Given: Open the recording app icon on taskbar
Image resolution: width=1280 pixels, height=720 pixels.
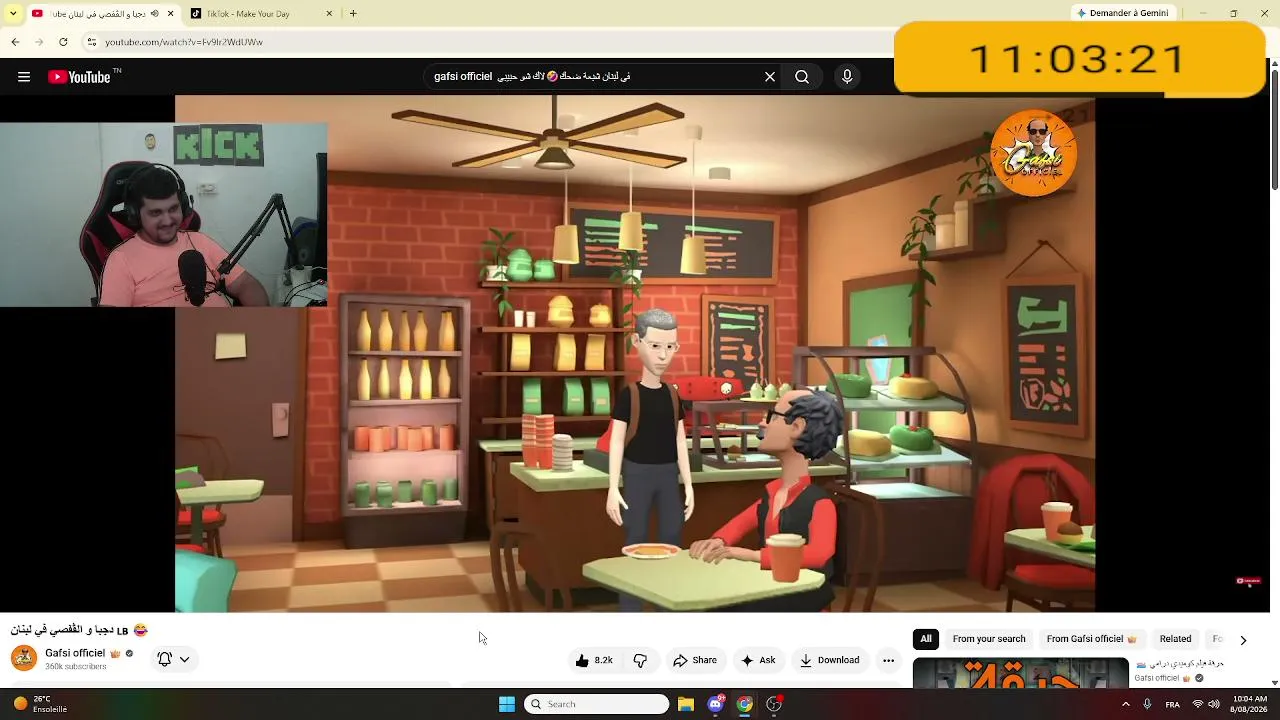Looking at the screenshot, I should click(774, 704).
